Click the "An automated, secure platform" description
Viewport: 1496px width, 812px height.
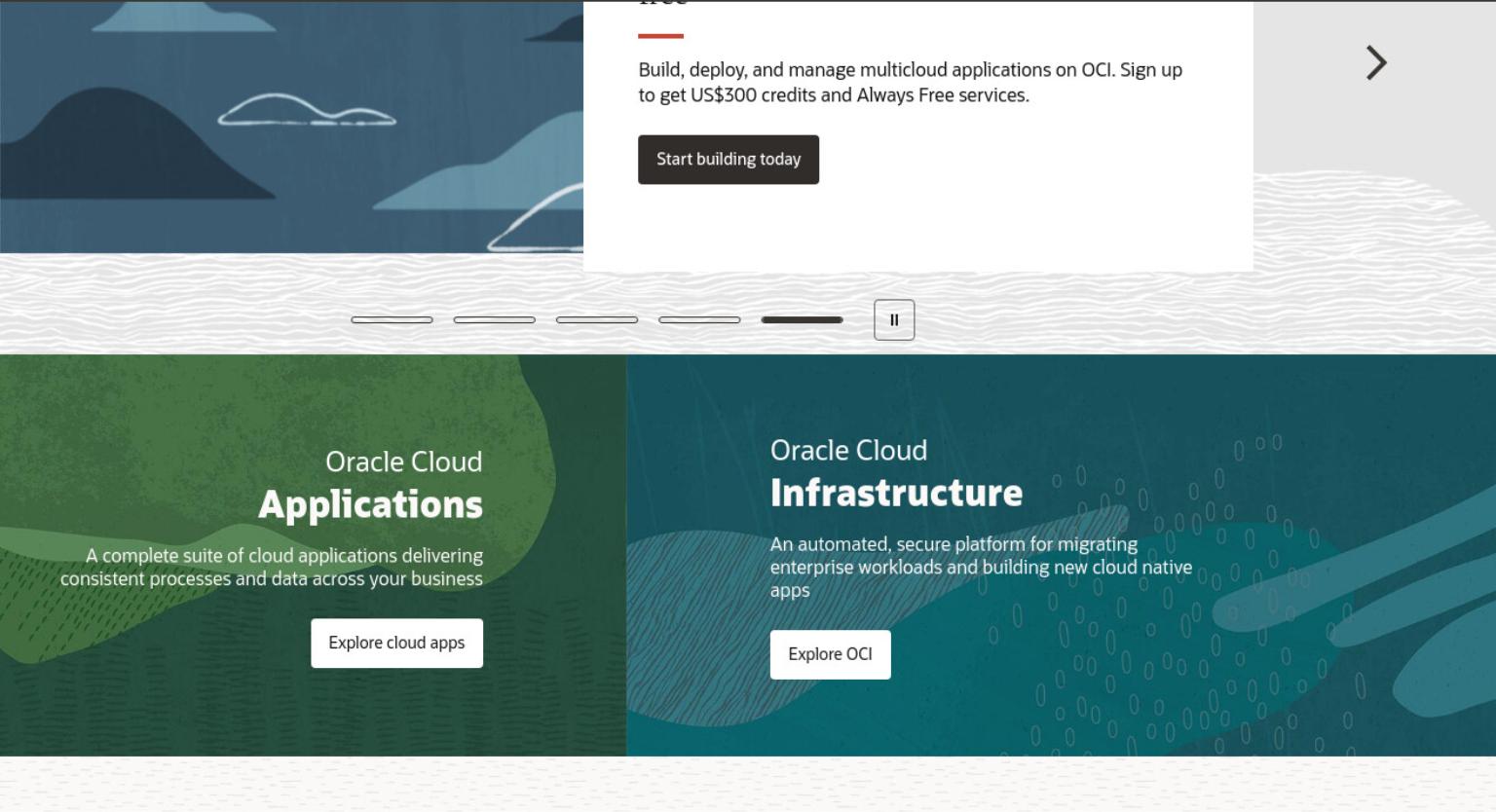point(981,567)
